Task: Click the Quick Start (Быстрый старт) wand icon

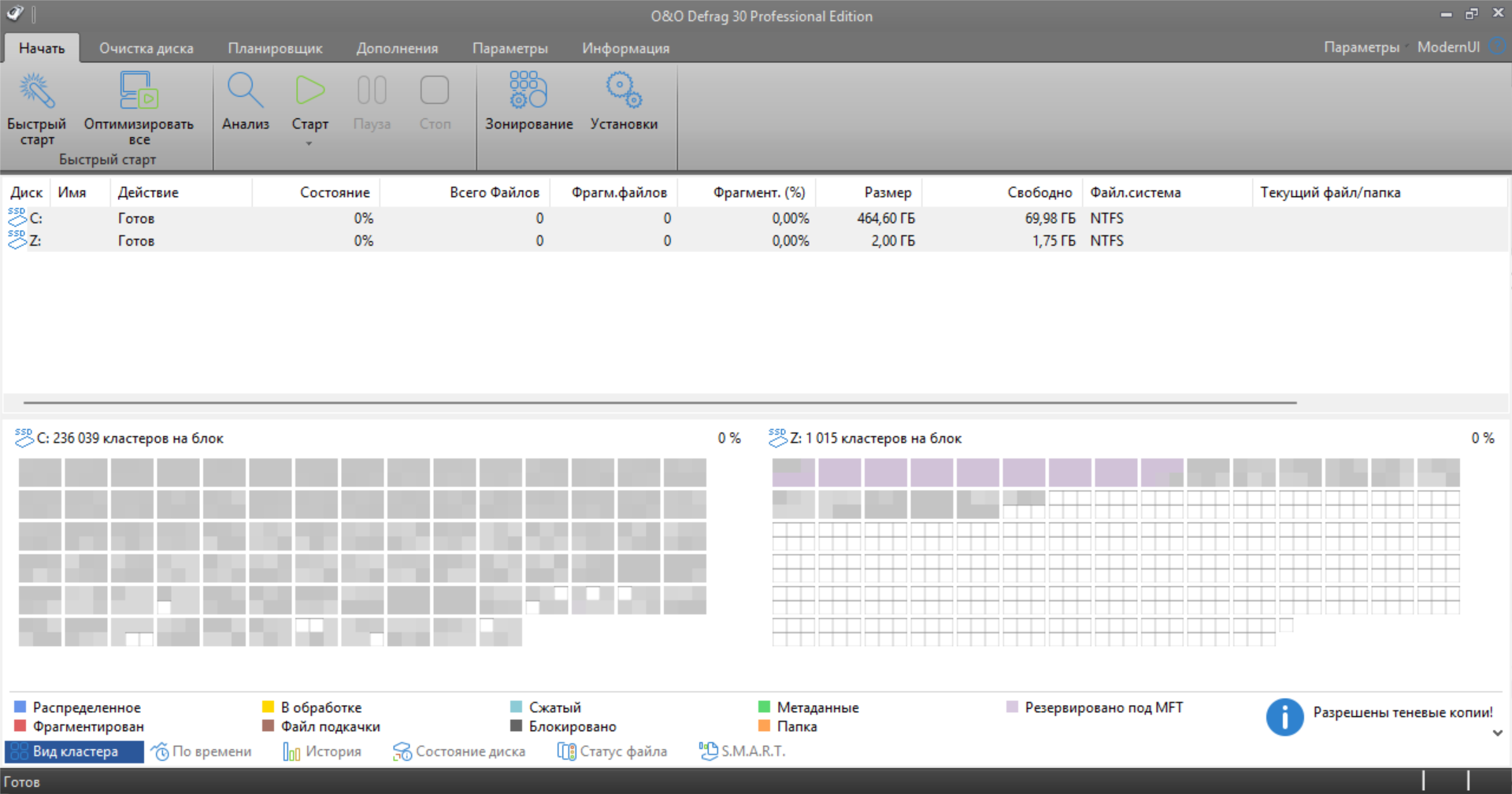Action: click(36, 91)
